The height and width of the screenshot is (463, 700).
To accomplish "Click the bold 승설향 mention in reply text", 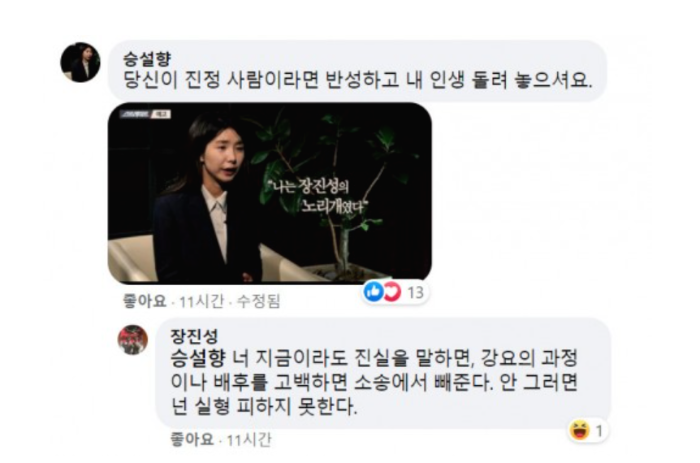I will pos(198,358).
